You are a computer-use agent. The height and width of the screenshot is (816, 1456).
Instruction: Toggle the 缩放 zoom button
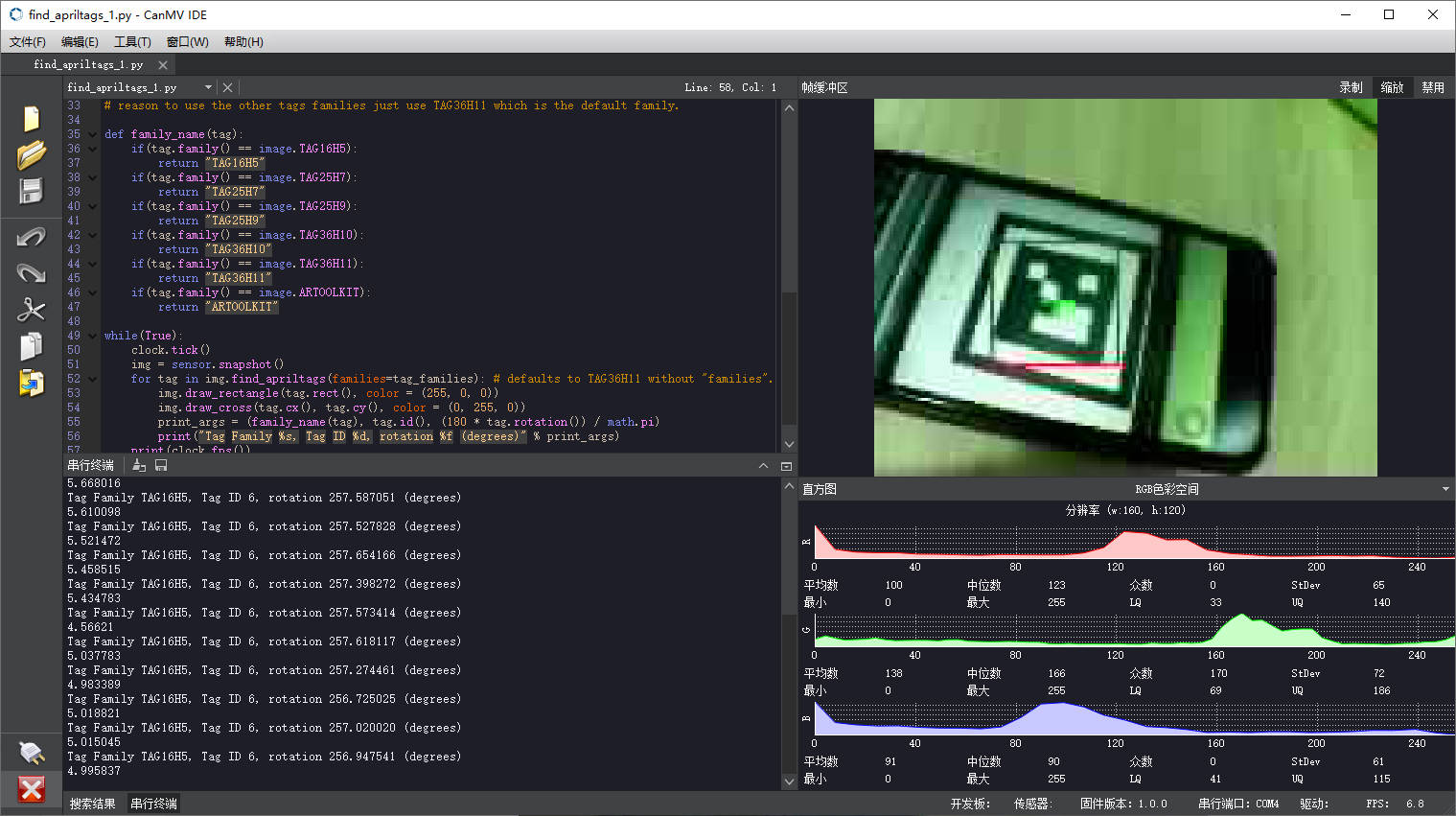point(1392,87)
